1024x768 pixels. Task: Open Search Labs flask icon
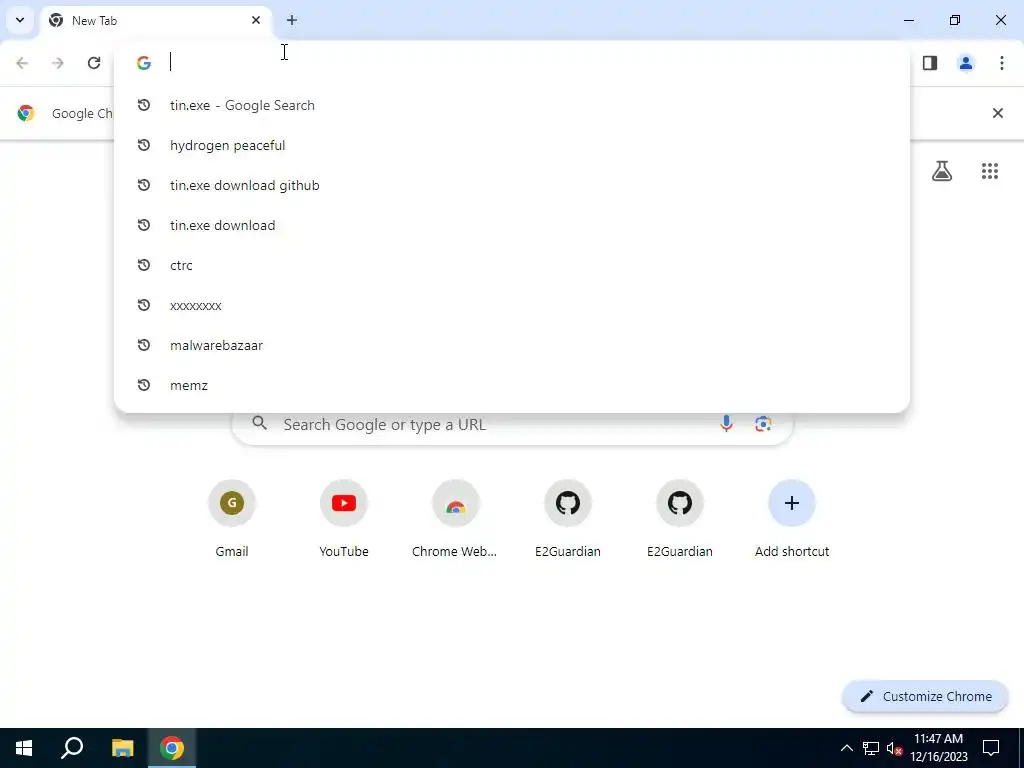click(942, 171)
